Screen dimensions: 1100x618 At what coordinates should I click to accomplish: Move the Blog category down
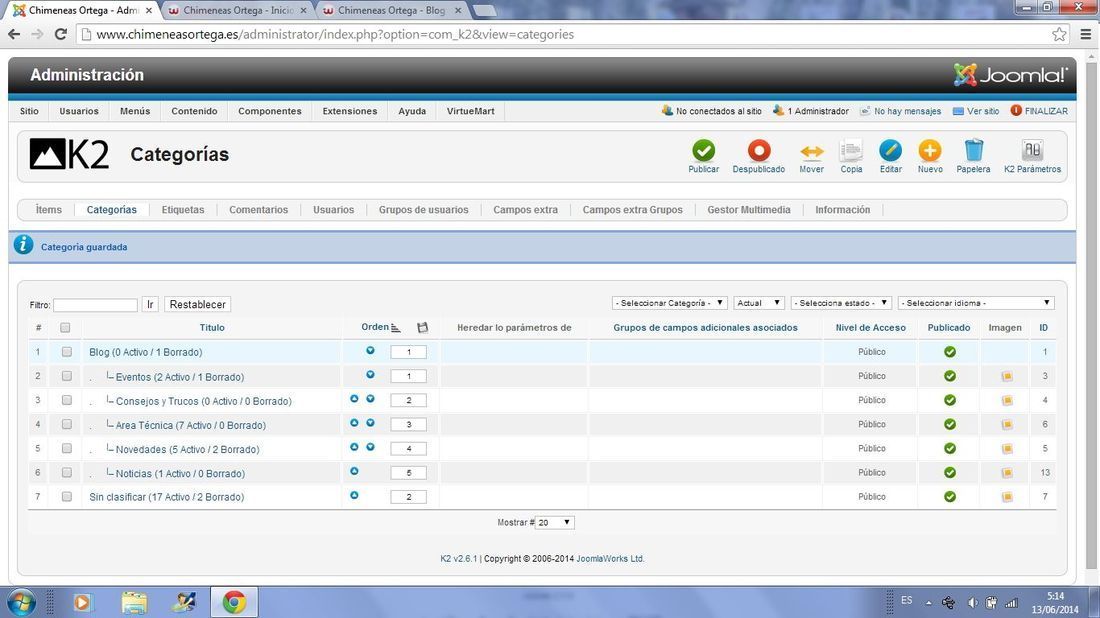(370, 351)
